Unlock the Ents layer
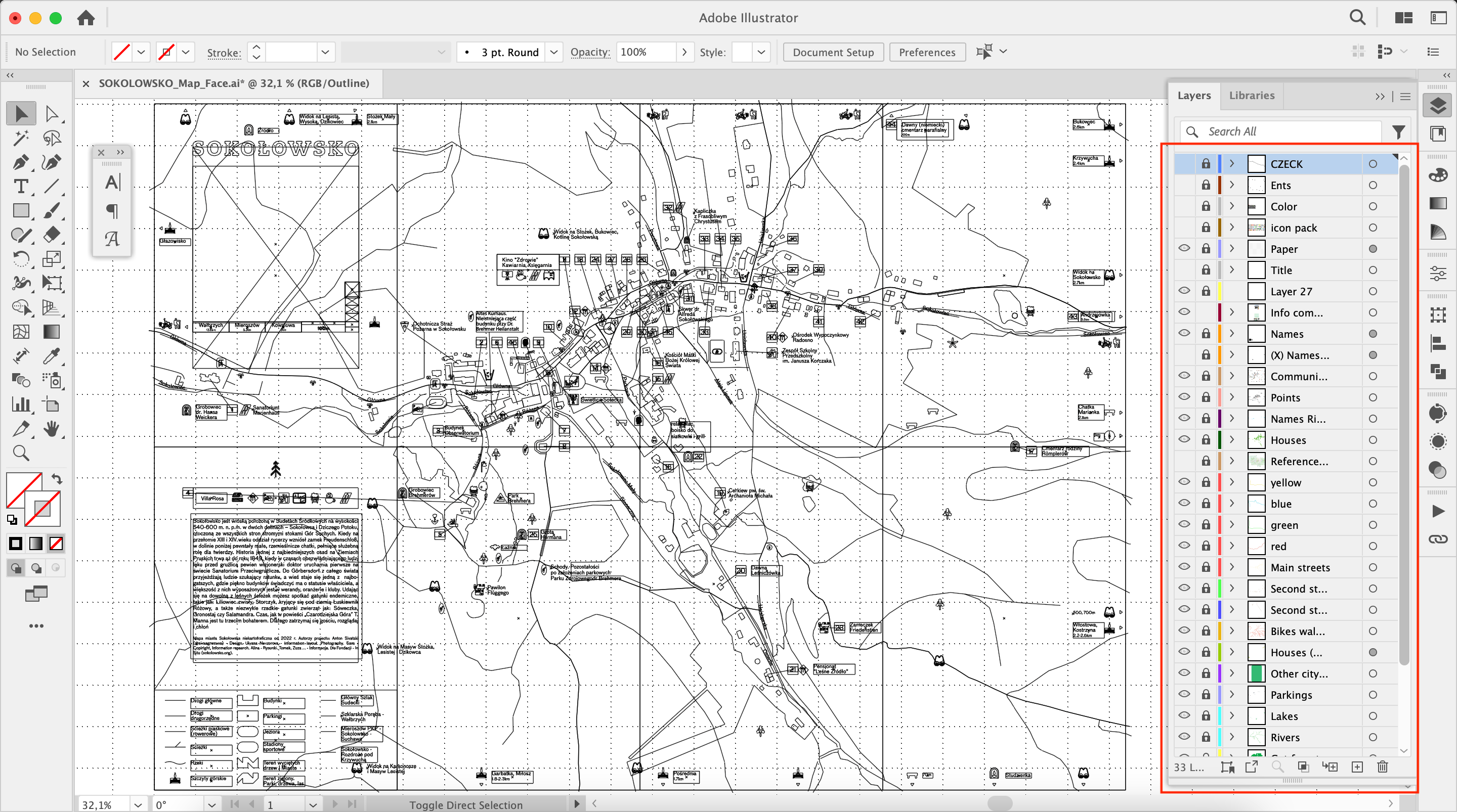The image size is (1457, 812). (1206, 186)
